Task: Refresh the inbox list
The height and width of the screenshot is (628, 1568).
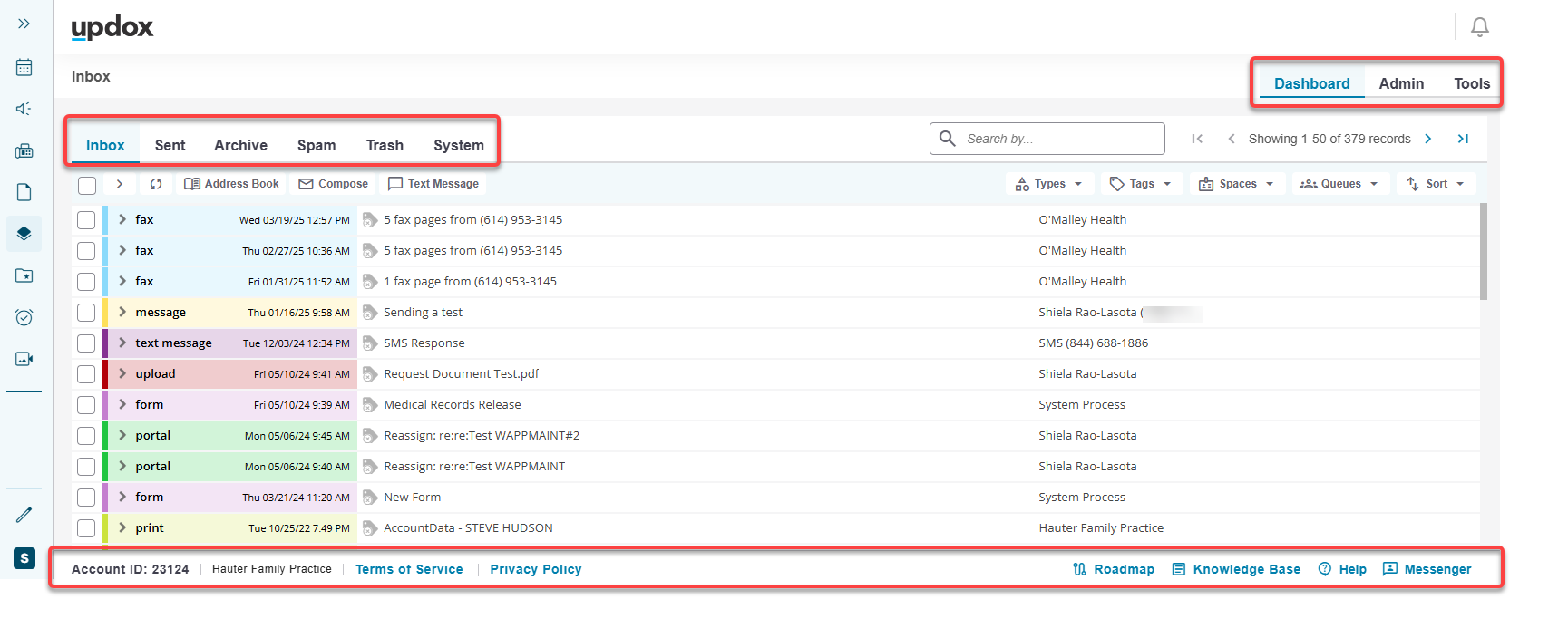Action: [x=156, y=184]
